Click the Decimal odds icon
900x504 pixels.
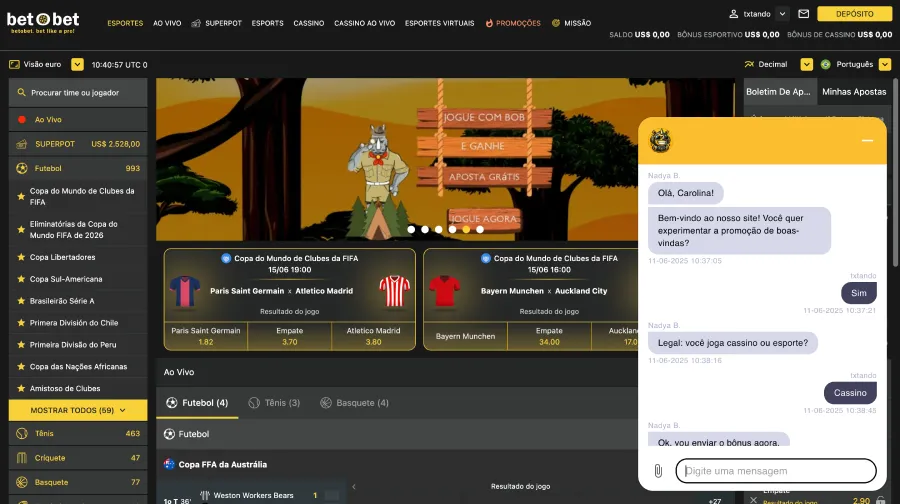click(749, 64)
